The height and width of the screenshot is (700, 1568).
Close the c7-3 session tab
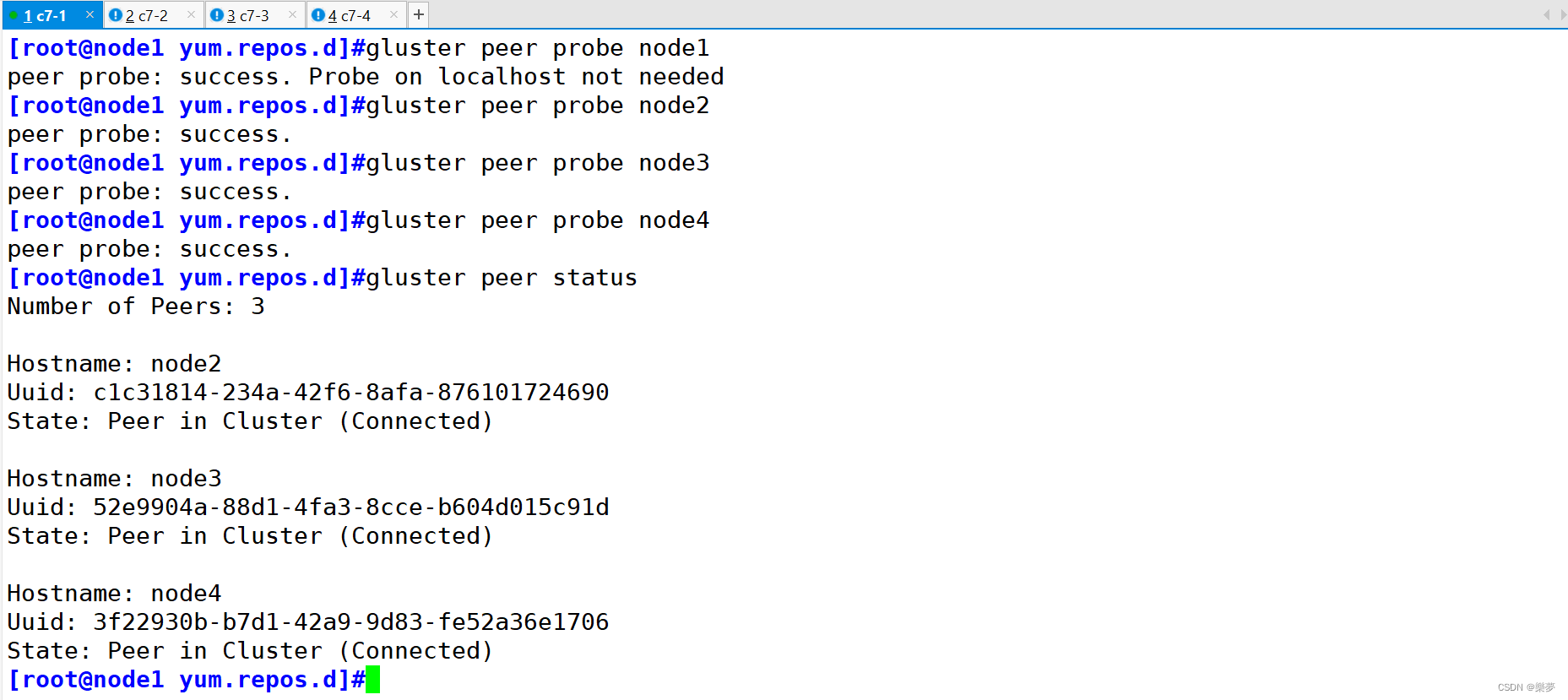pos(292,14)
